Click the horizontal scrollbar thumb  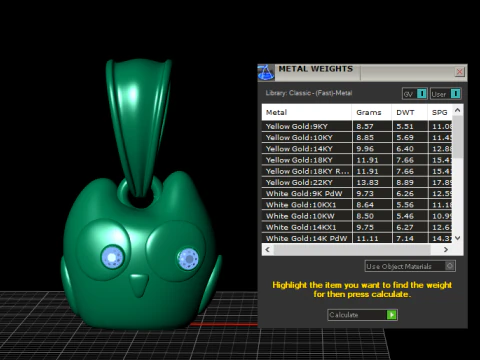tap(352, 249)
